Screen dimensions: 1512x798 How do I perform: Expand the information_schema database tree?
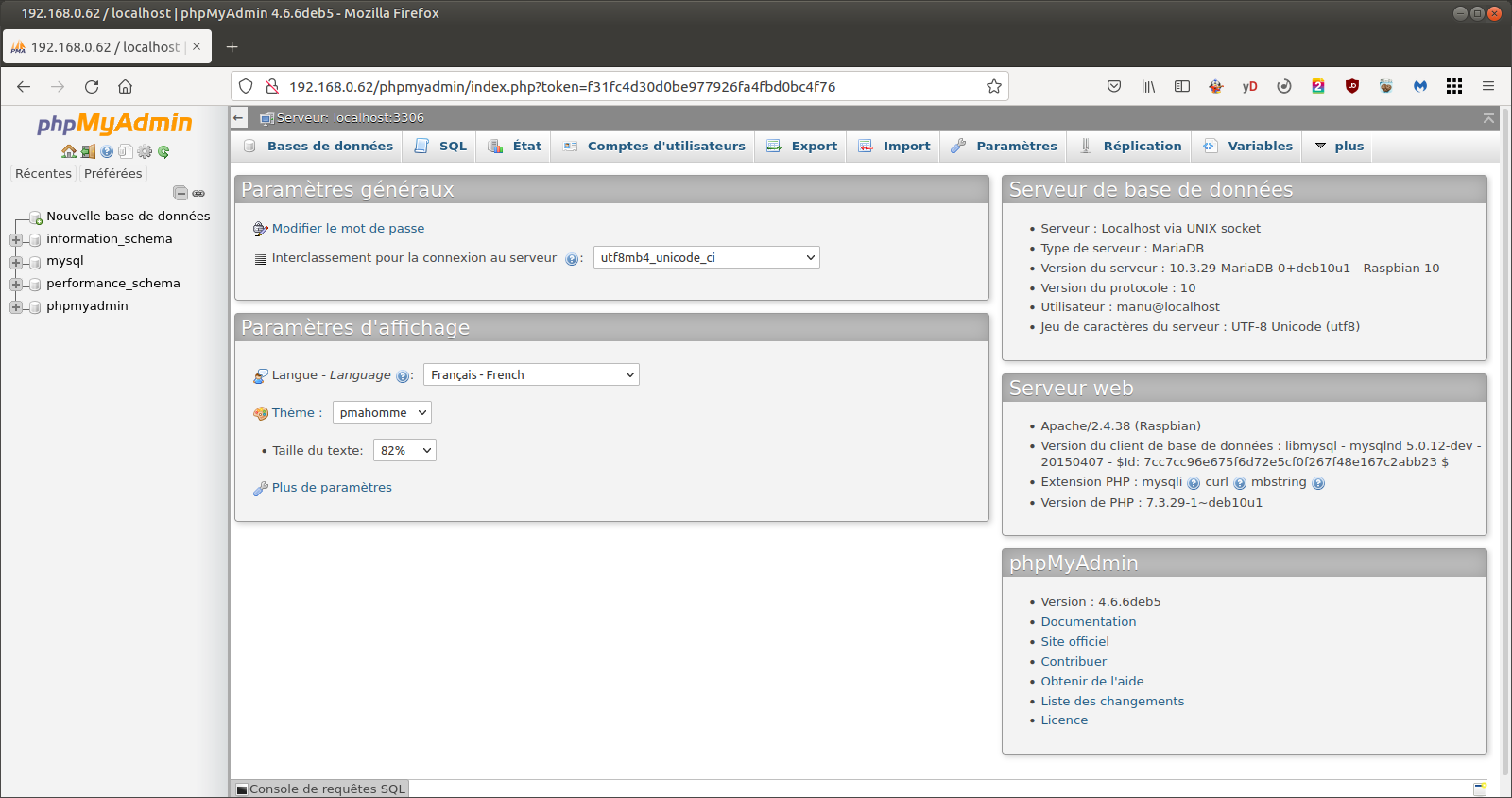click(16, 239)
